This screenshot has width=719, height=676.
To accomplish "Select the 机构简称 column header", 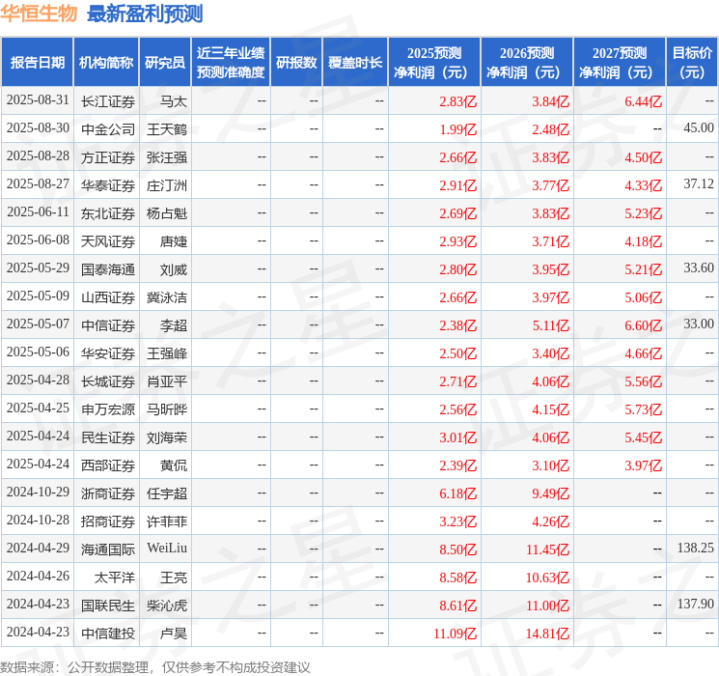I will coord(106,62).
